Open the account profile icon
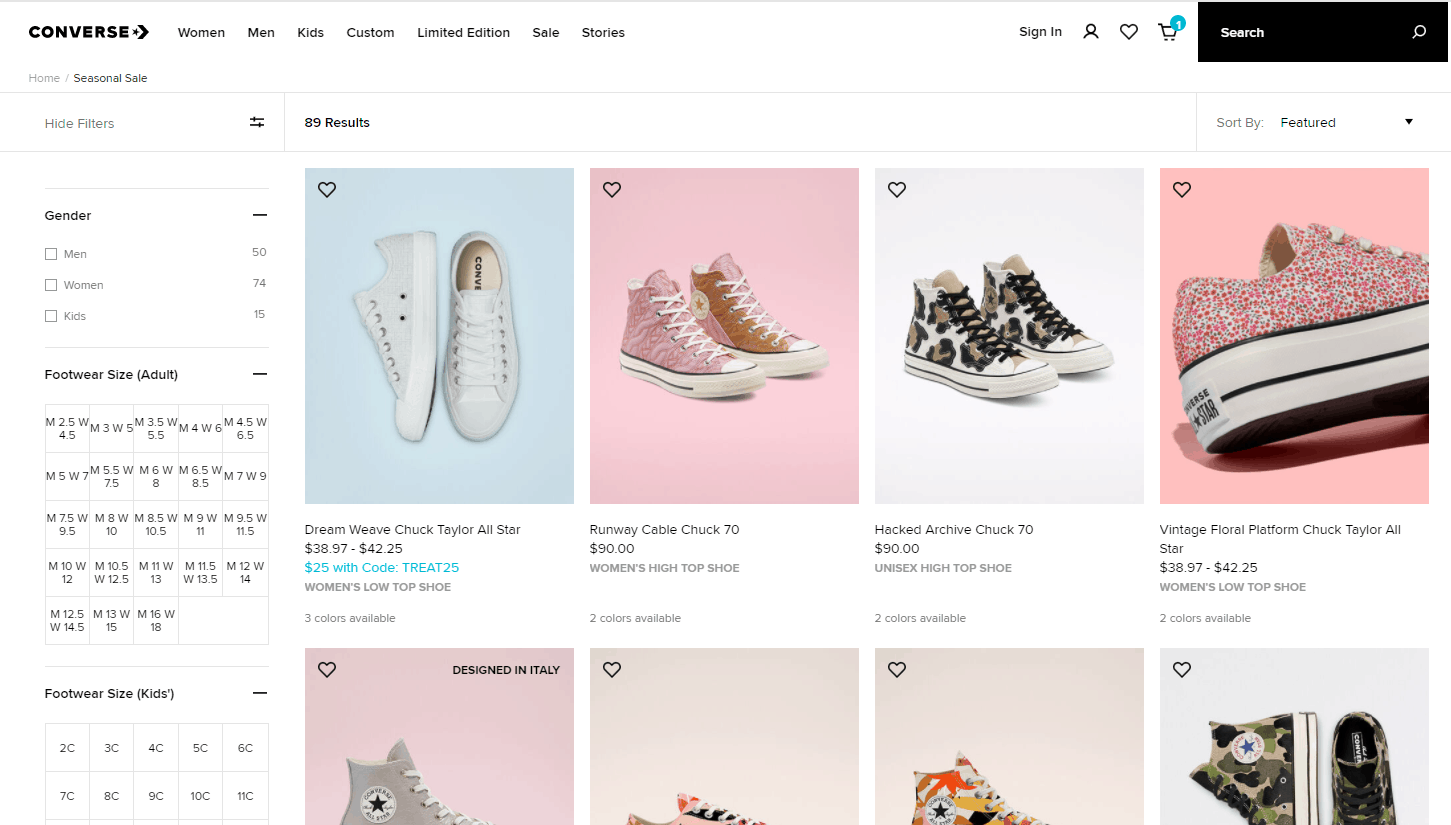The image size is (1451, 825). [1091, 32]
